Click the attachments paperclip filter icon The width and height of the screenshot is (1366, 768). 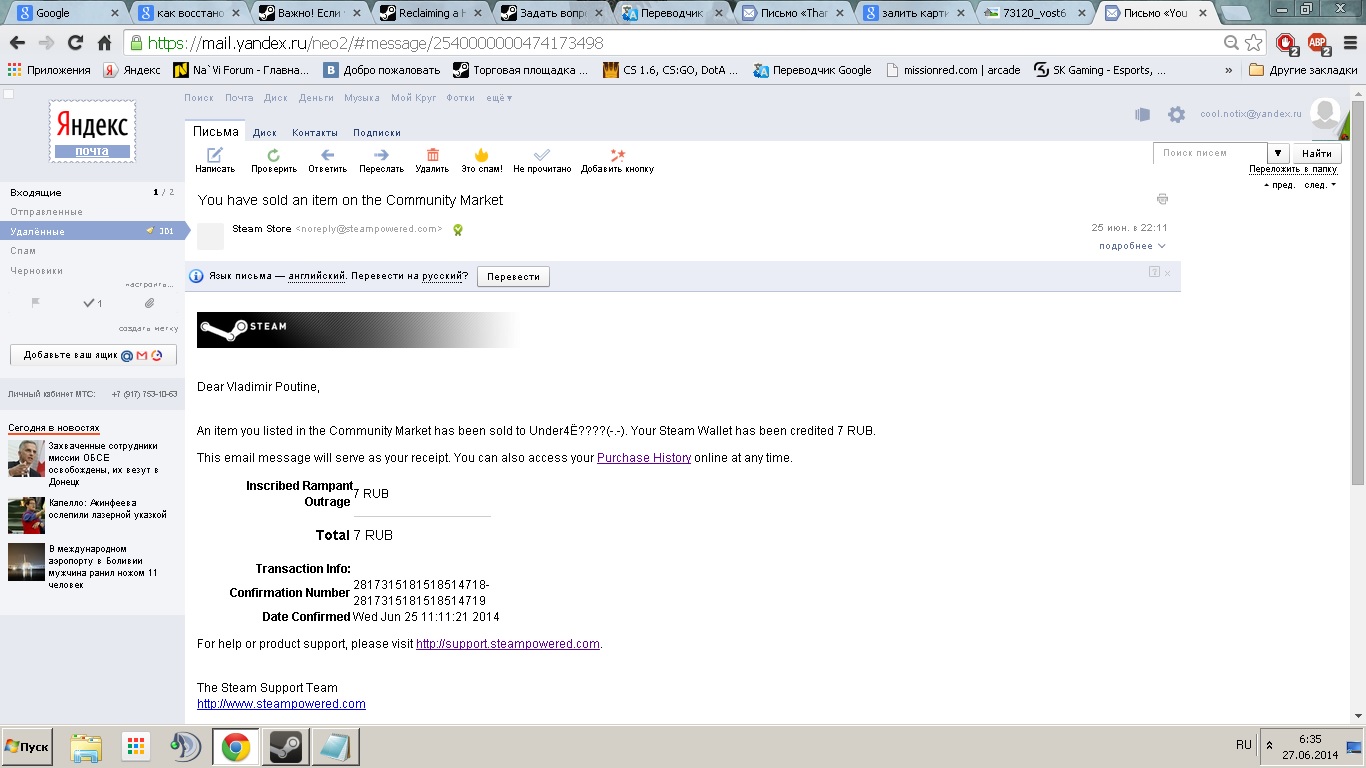[149, 303]
